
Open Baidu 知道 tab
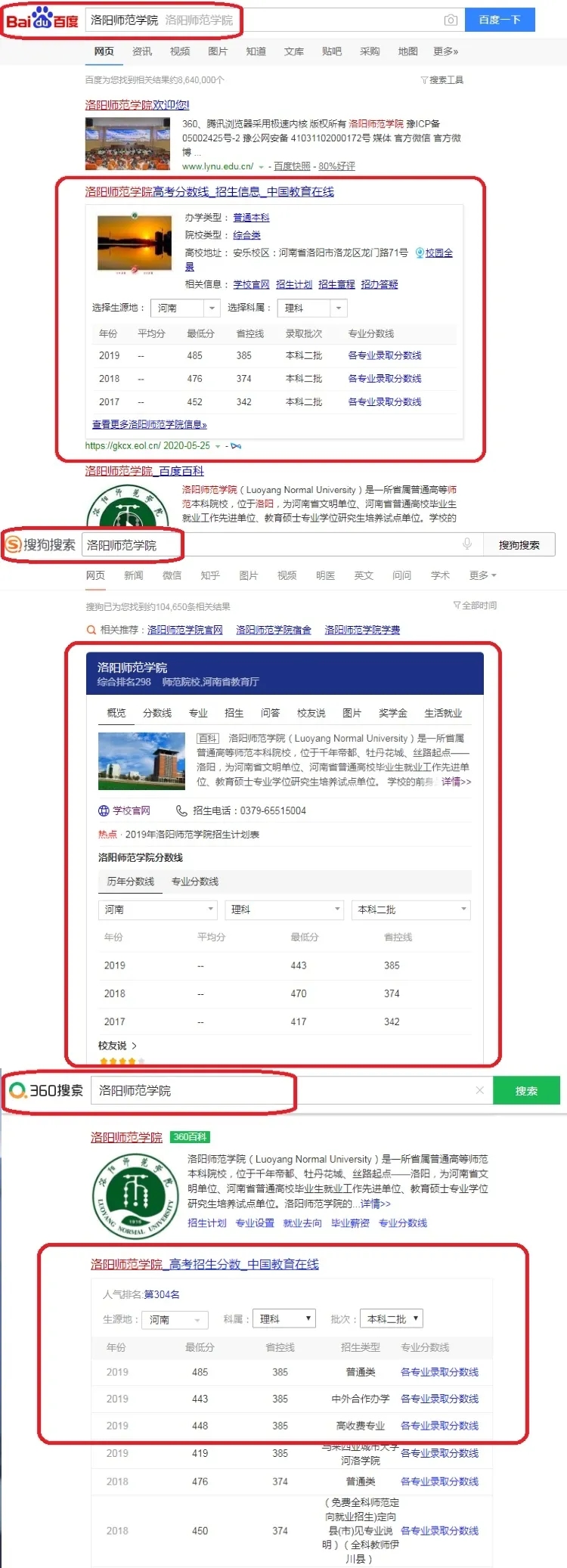click(256, 51)
